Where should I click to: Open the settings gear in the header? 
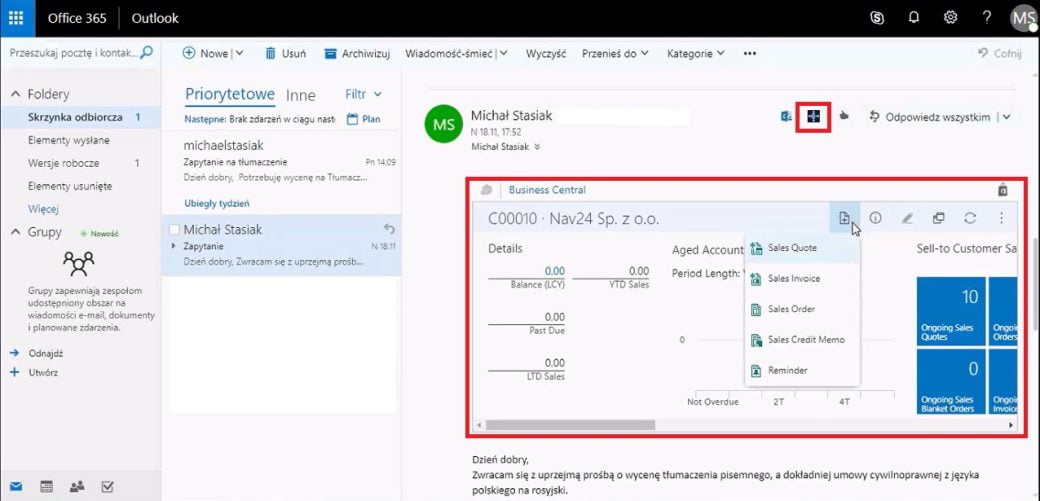tap(950, 18)
